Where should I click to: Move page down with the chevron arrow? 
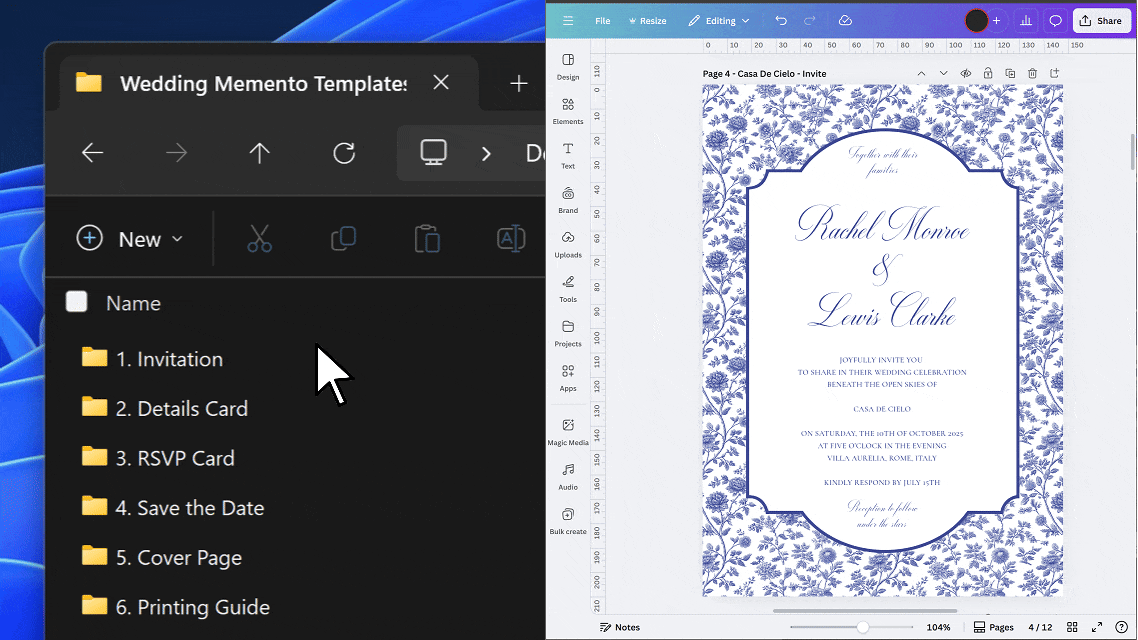point(944,74)
